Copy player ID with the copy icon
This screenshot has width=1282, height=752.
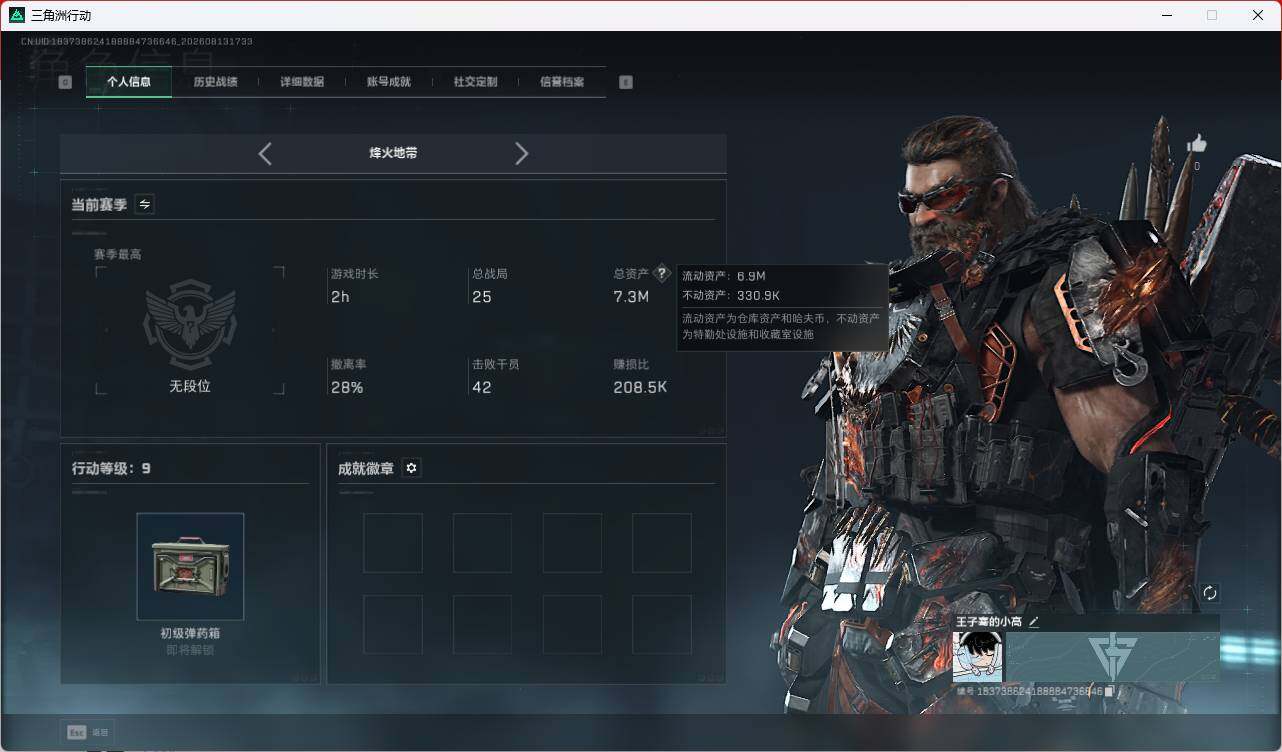[x=1109, y=691]
